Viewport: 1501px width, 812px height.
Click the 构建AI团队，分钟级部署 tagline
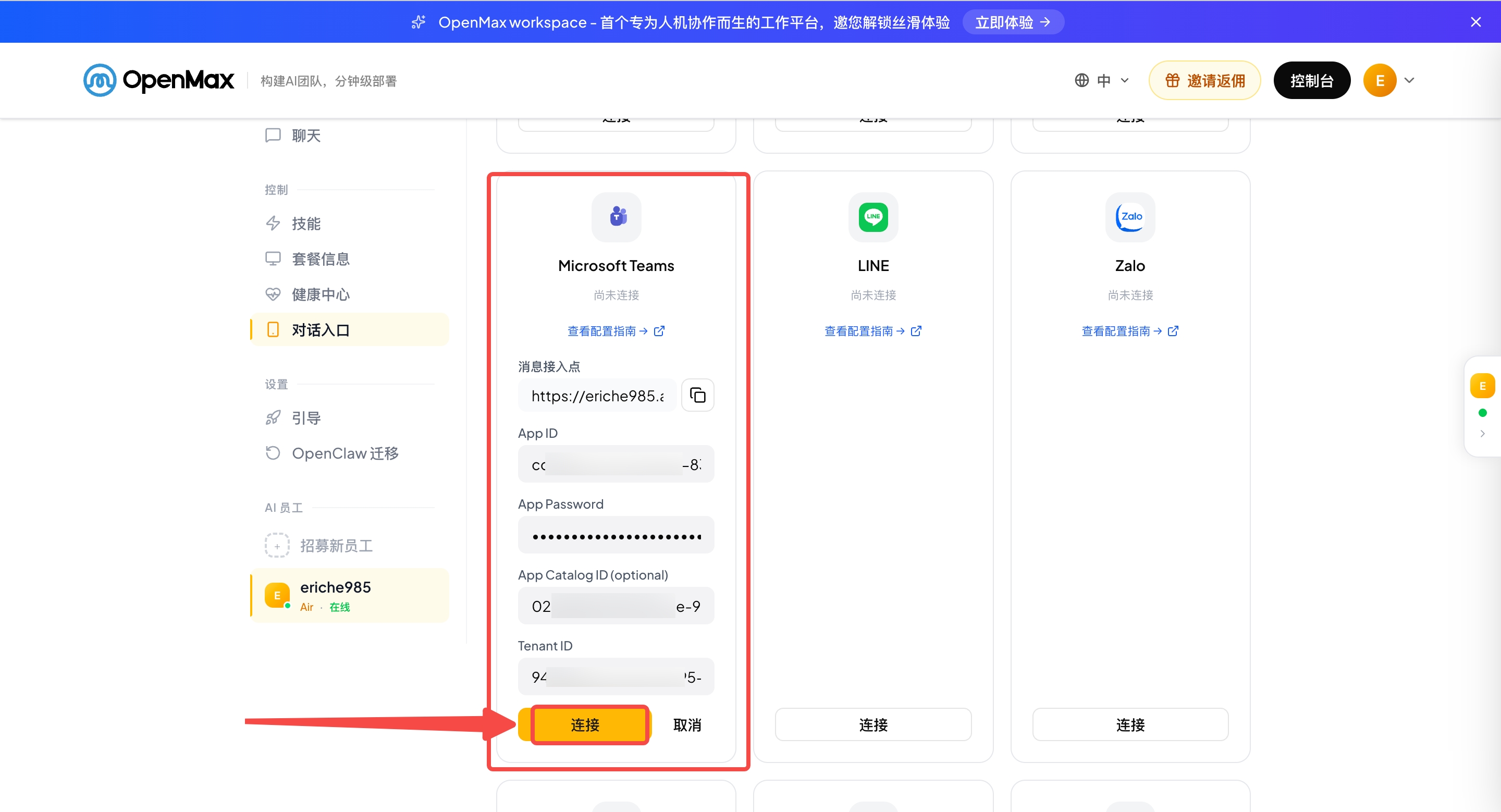pyautogui.click(x=328, y=81)
